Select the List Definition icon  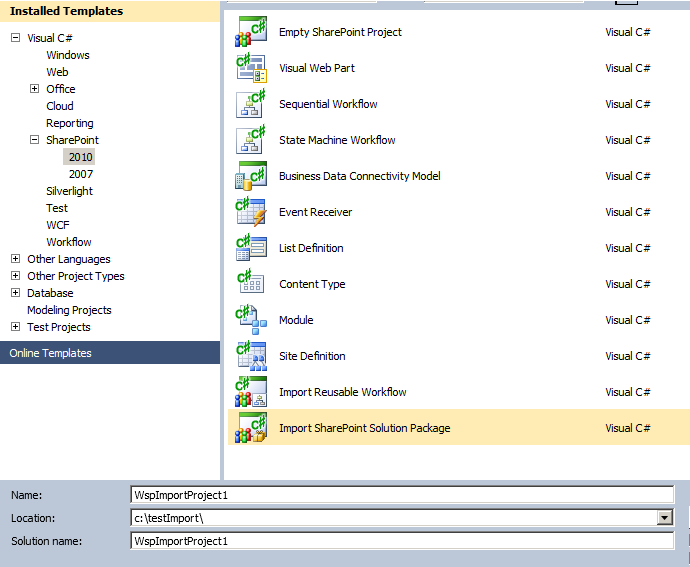click(x=250, y=248)
